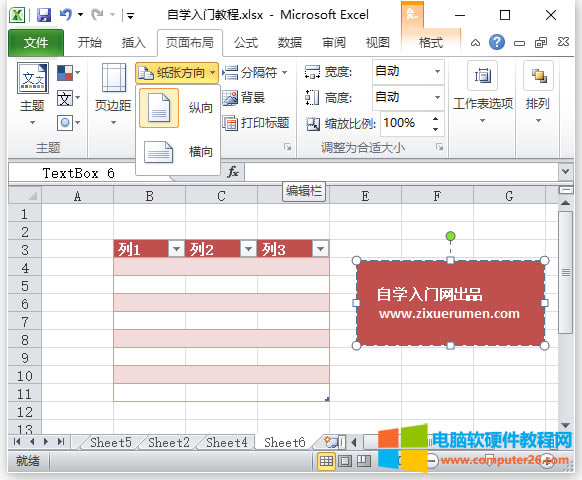
Task: Click the fx insert function button
Action: (x=233, y=172)
